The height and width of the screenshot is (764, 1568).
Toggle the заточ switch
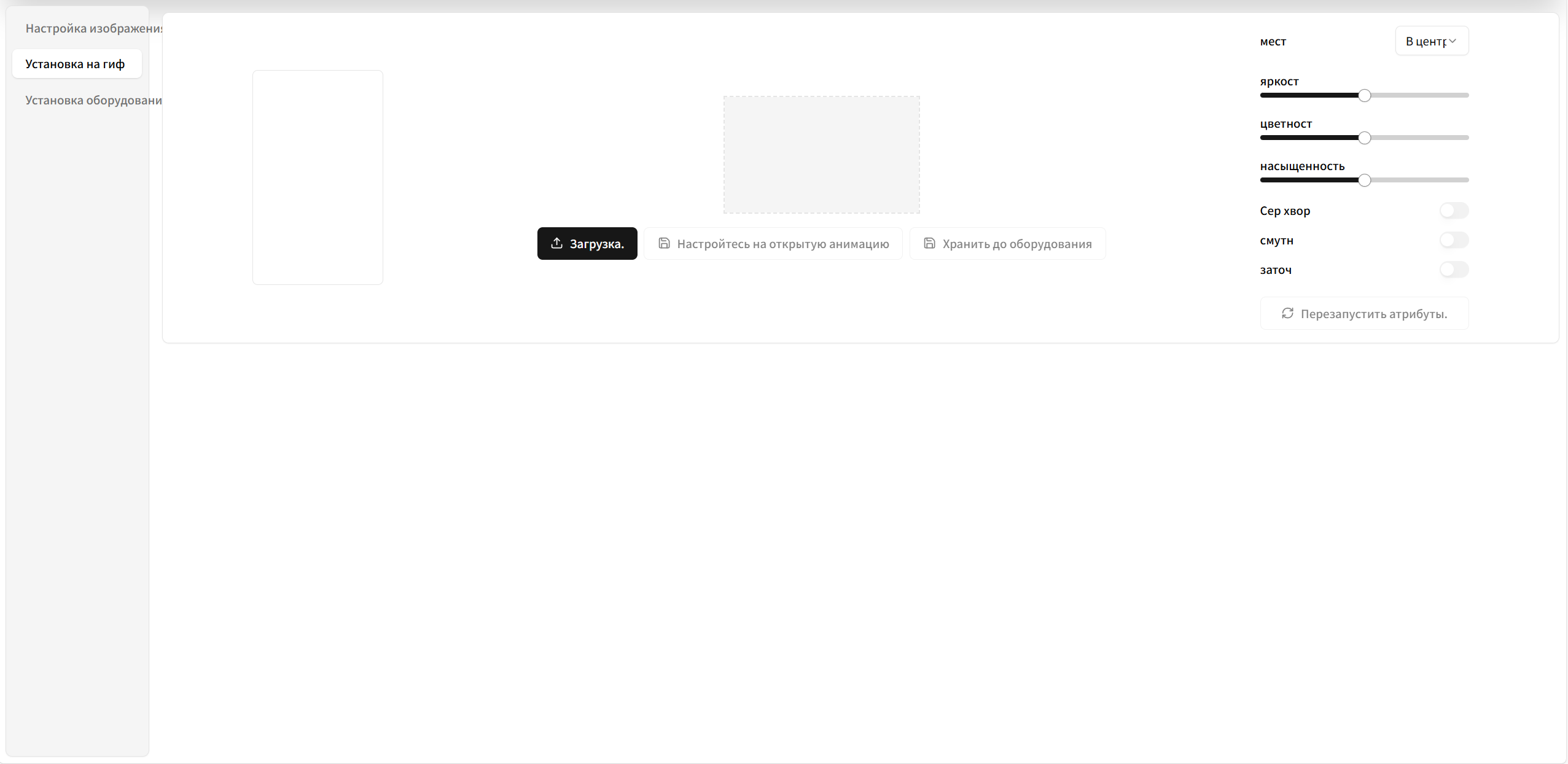[x=1453, y=270]
